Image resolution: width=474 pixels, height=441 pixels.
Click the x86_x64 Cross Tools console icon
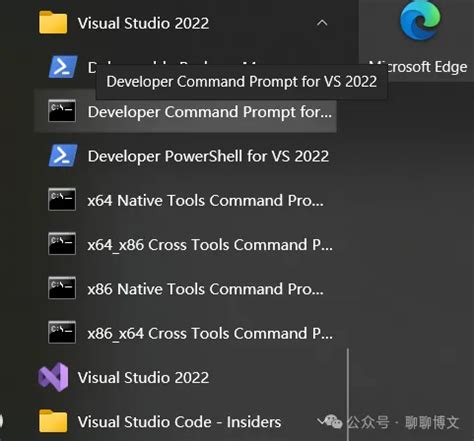(x=62, y=332)
